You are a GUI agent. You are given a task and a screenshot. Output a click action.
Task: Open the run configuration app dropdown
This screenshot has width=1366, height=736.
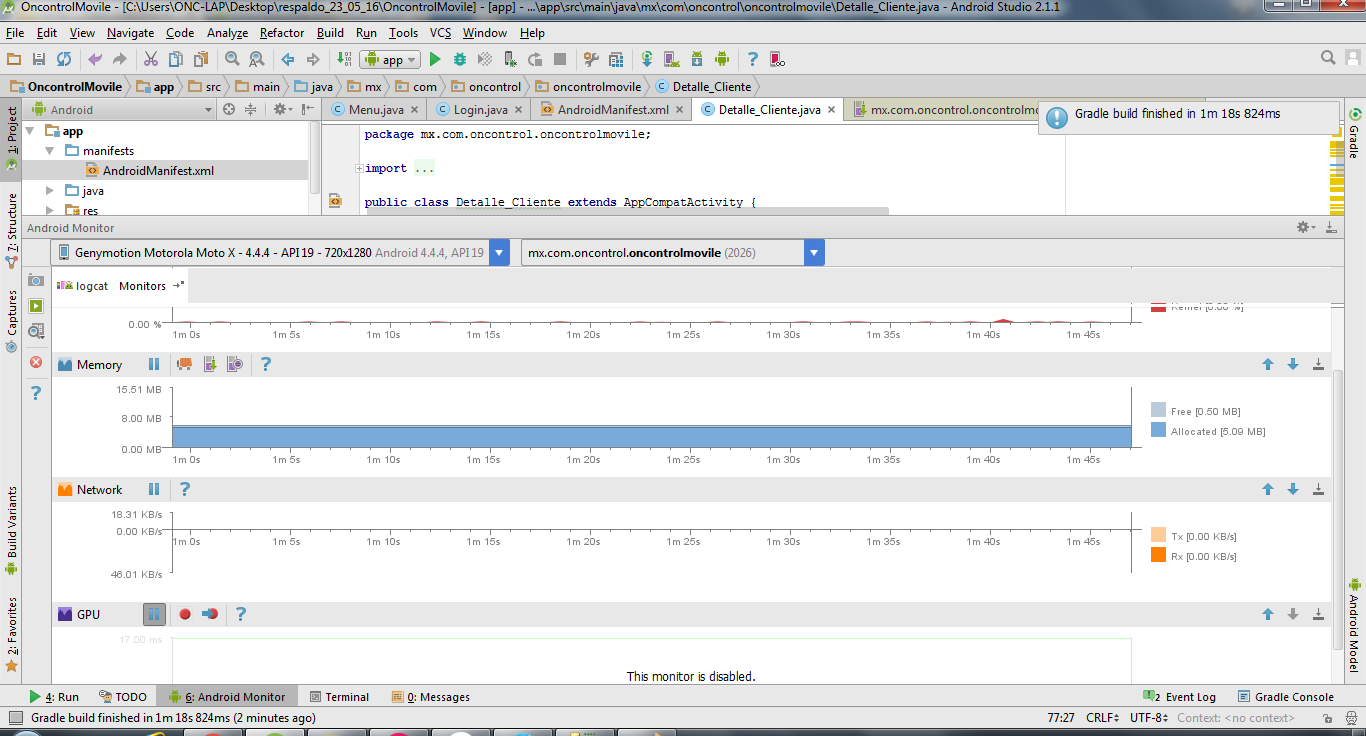[391, 60]
